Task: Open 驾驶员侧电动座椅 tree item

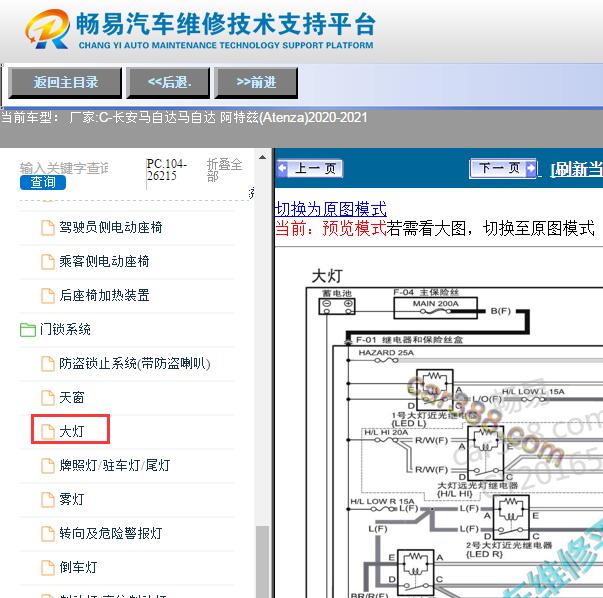Action: [x=110, y=228]
